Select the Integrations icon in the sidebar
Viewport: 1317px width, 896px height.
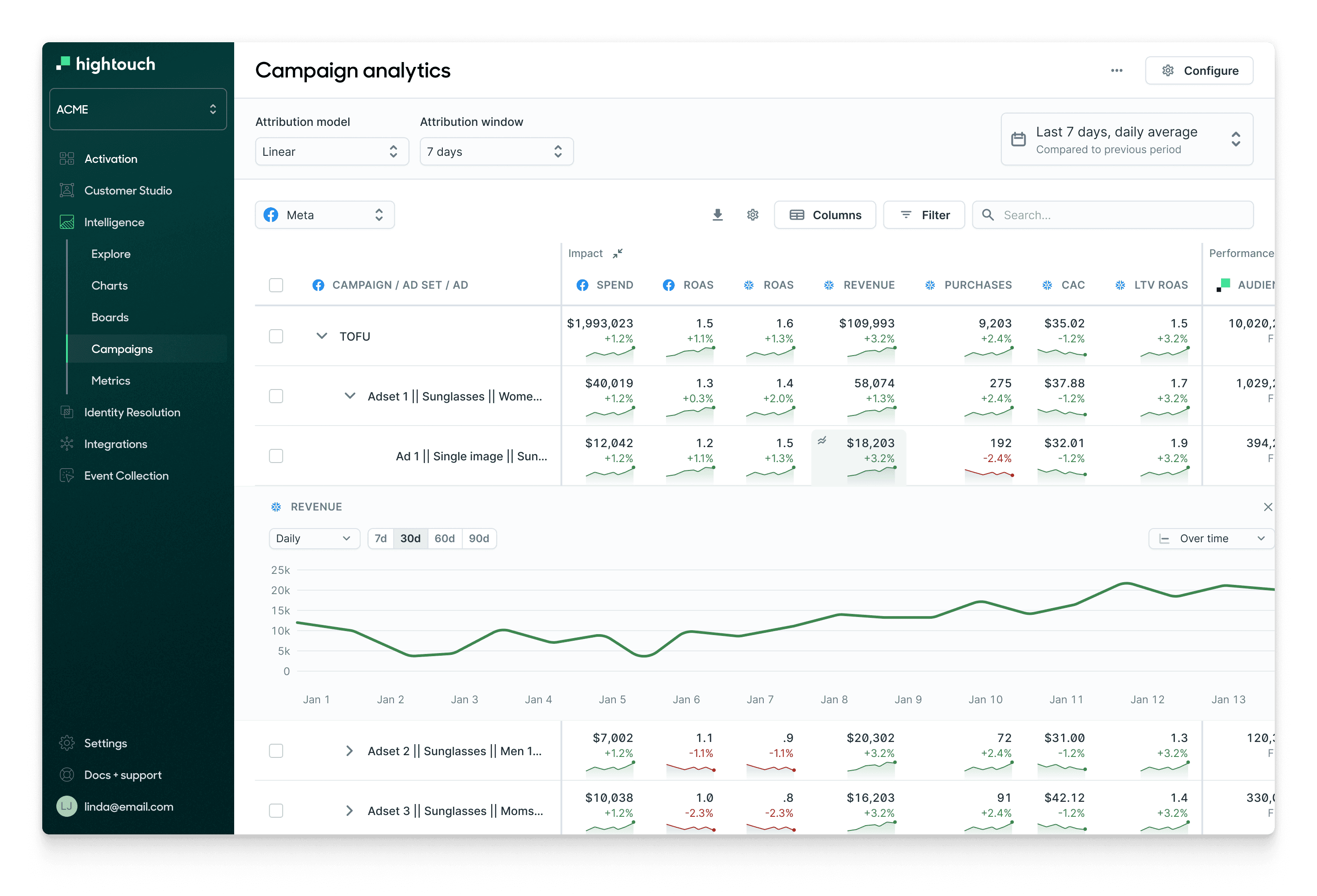[67, 444]
